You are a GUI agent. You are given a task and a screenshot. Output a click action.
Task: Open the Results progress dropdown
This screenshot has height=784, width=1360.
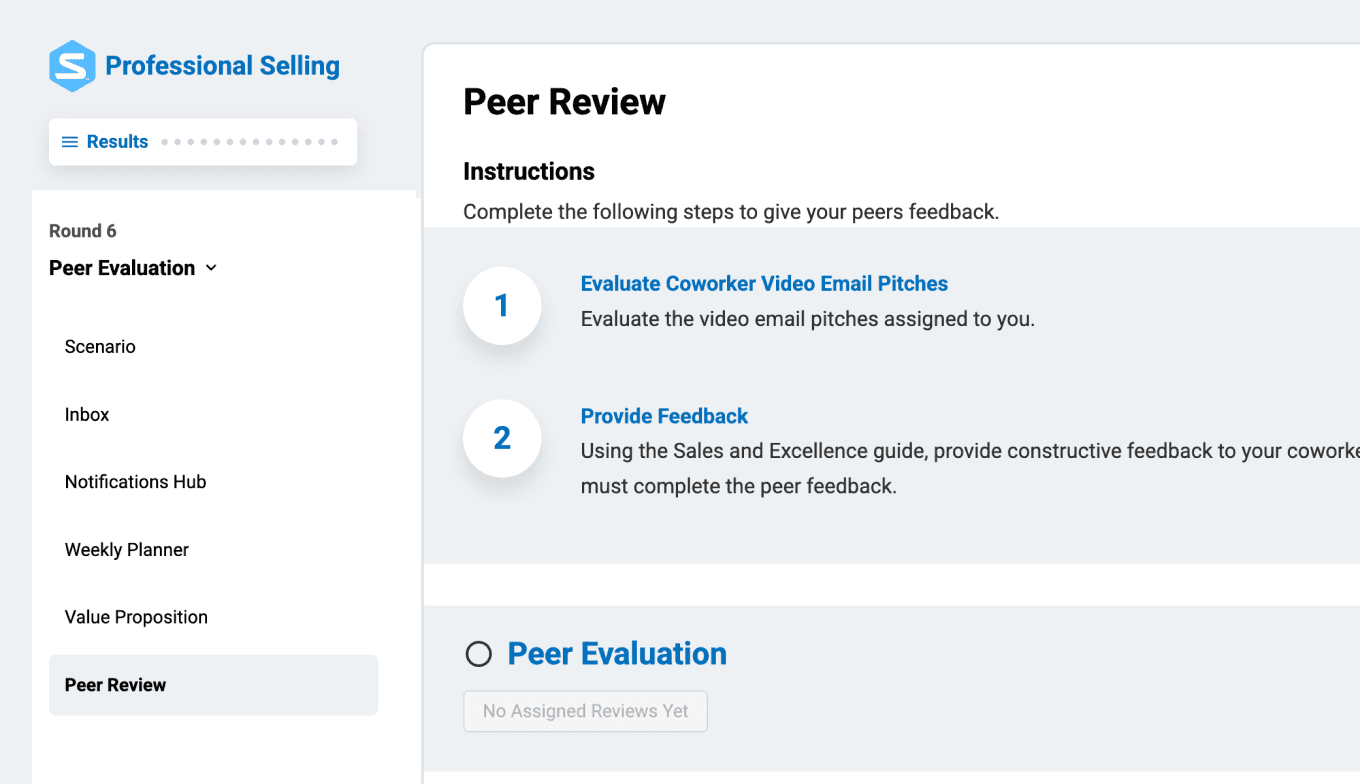[203, 142]
